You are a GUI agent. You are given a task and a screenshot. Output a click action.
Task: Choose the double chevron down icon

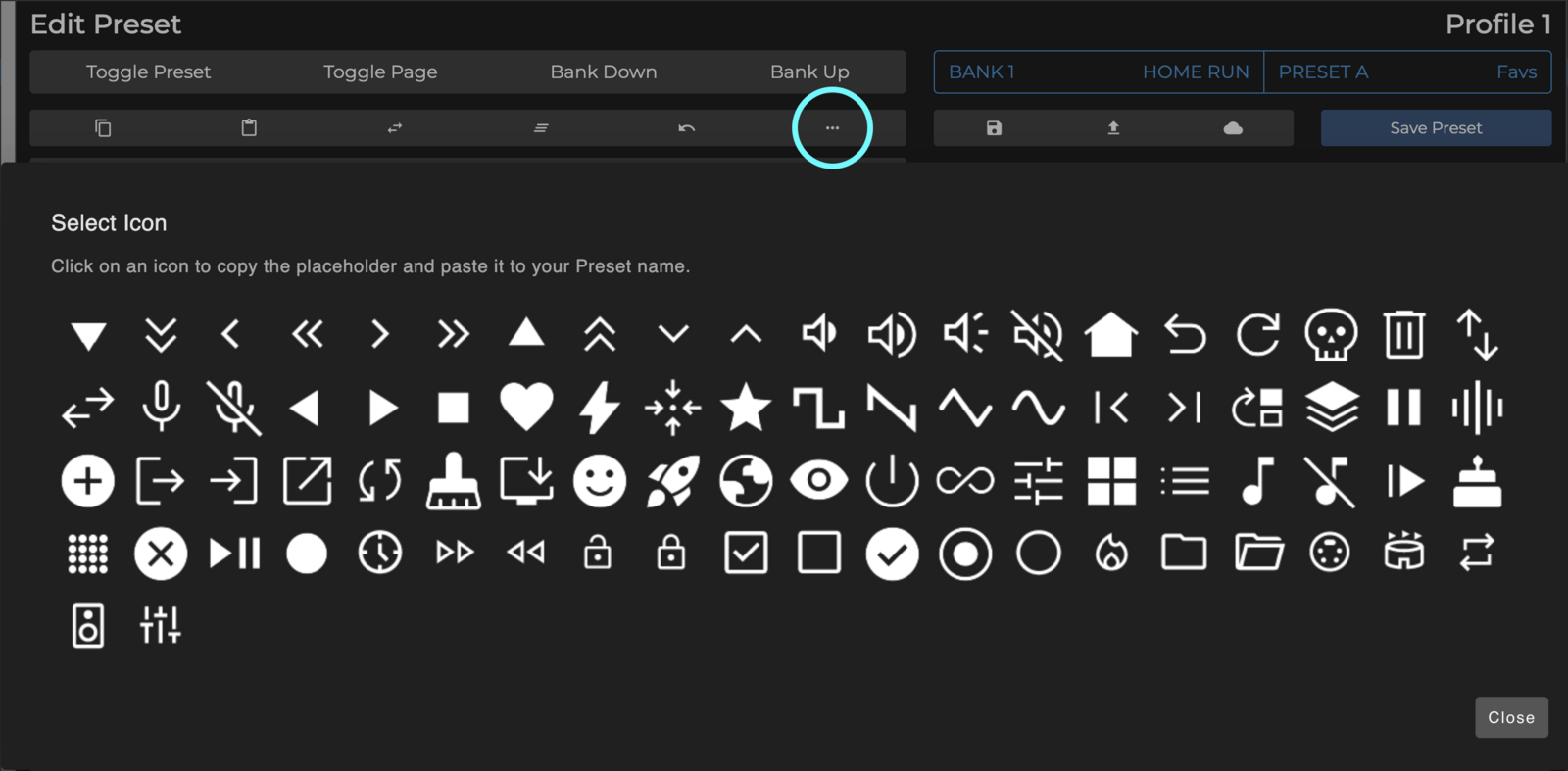point(161,335)
